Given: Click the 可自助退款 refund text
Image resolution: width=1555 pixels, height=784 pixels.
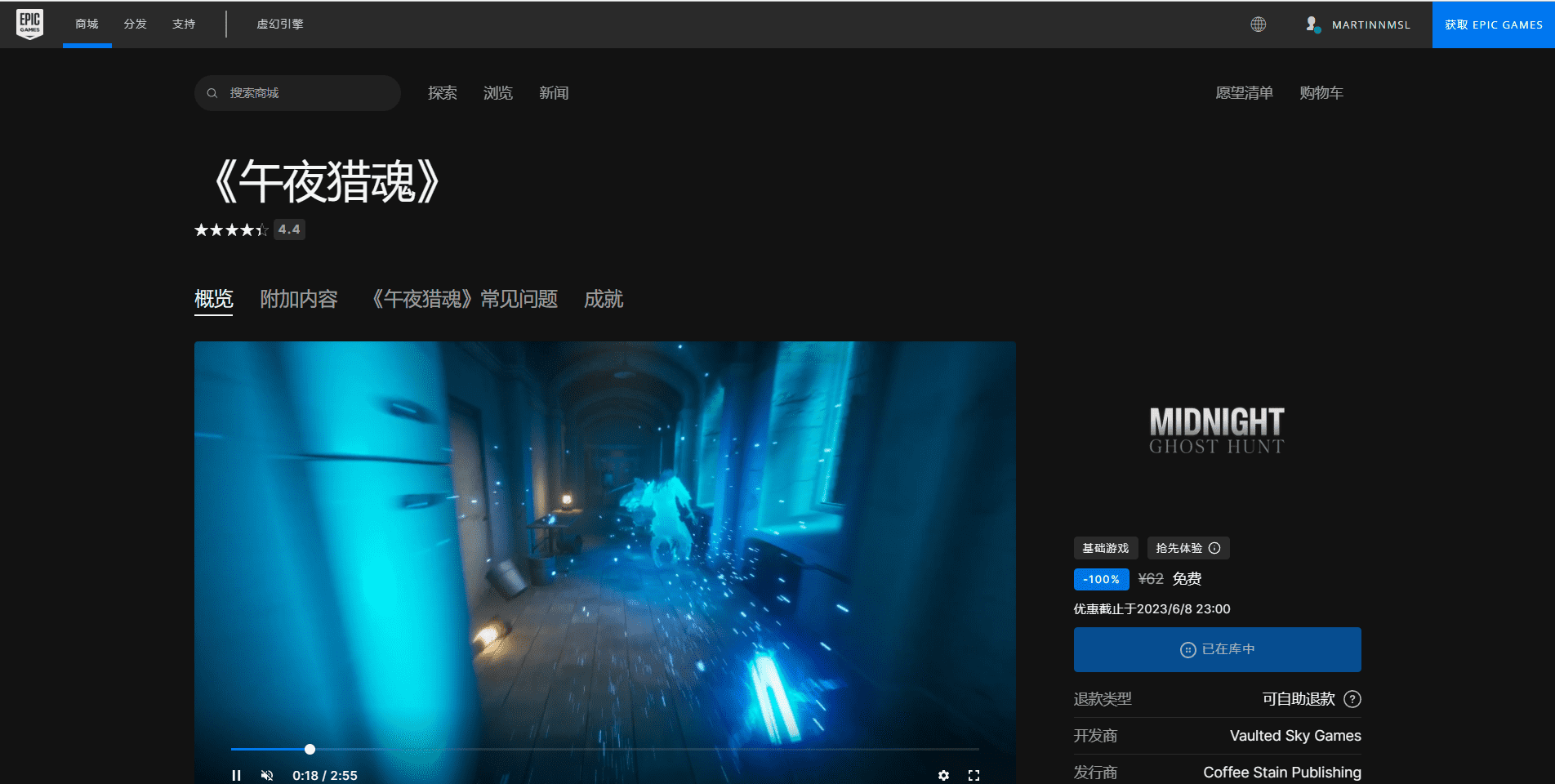Looking at the screenshot, I should click(x=1299, y=699).
